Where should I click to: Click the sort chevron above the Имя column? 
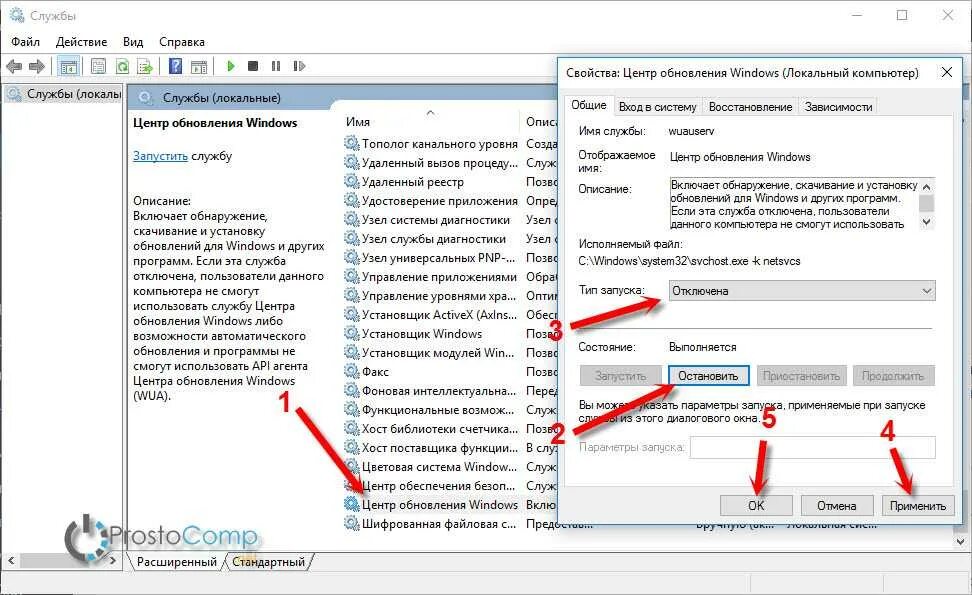click(x=430, y=113)
